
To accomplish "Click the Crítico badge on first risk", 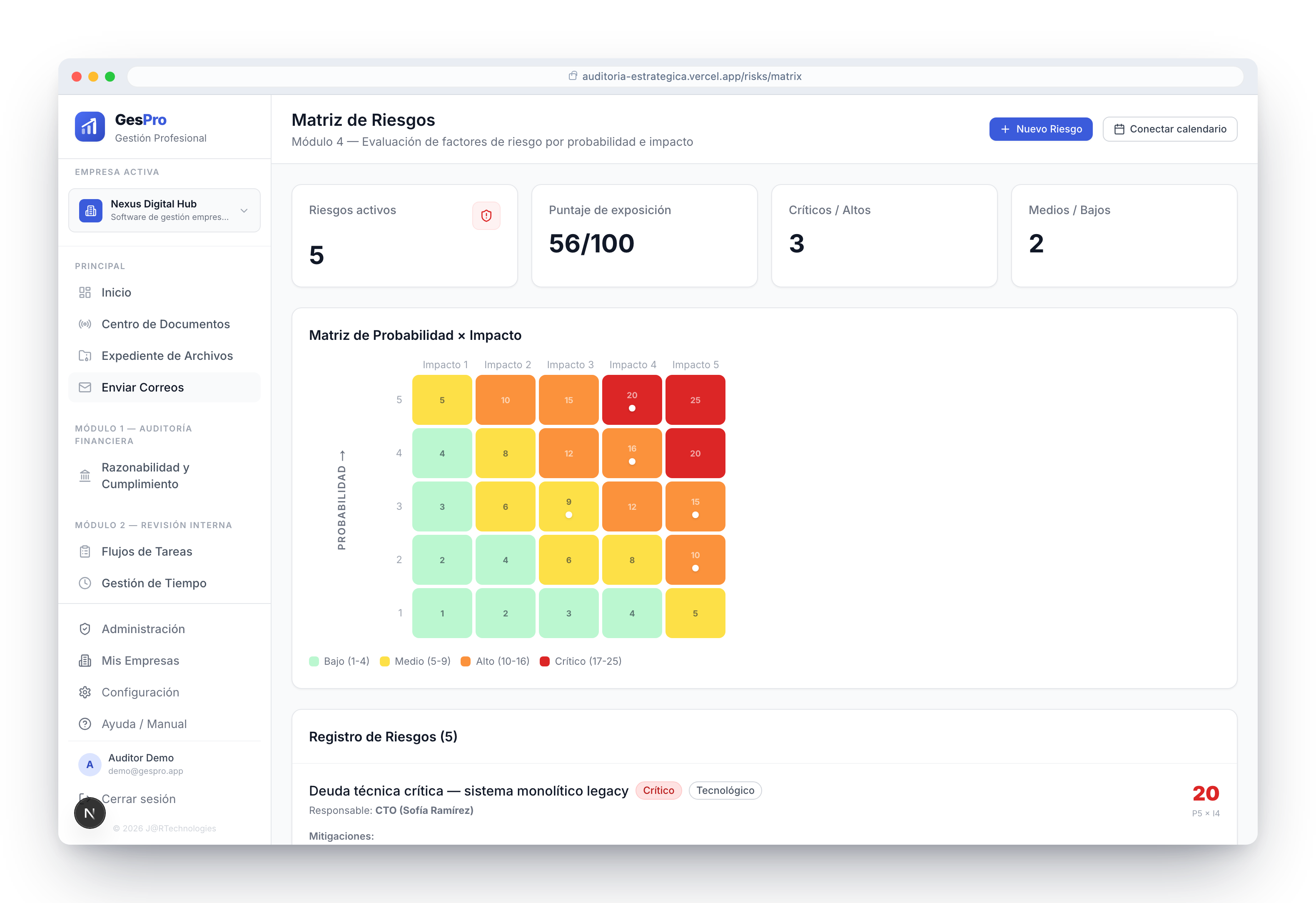I will (x=658, y=791).
